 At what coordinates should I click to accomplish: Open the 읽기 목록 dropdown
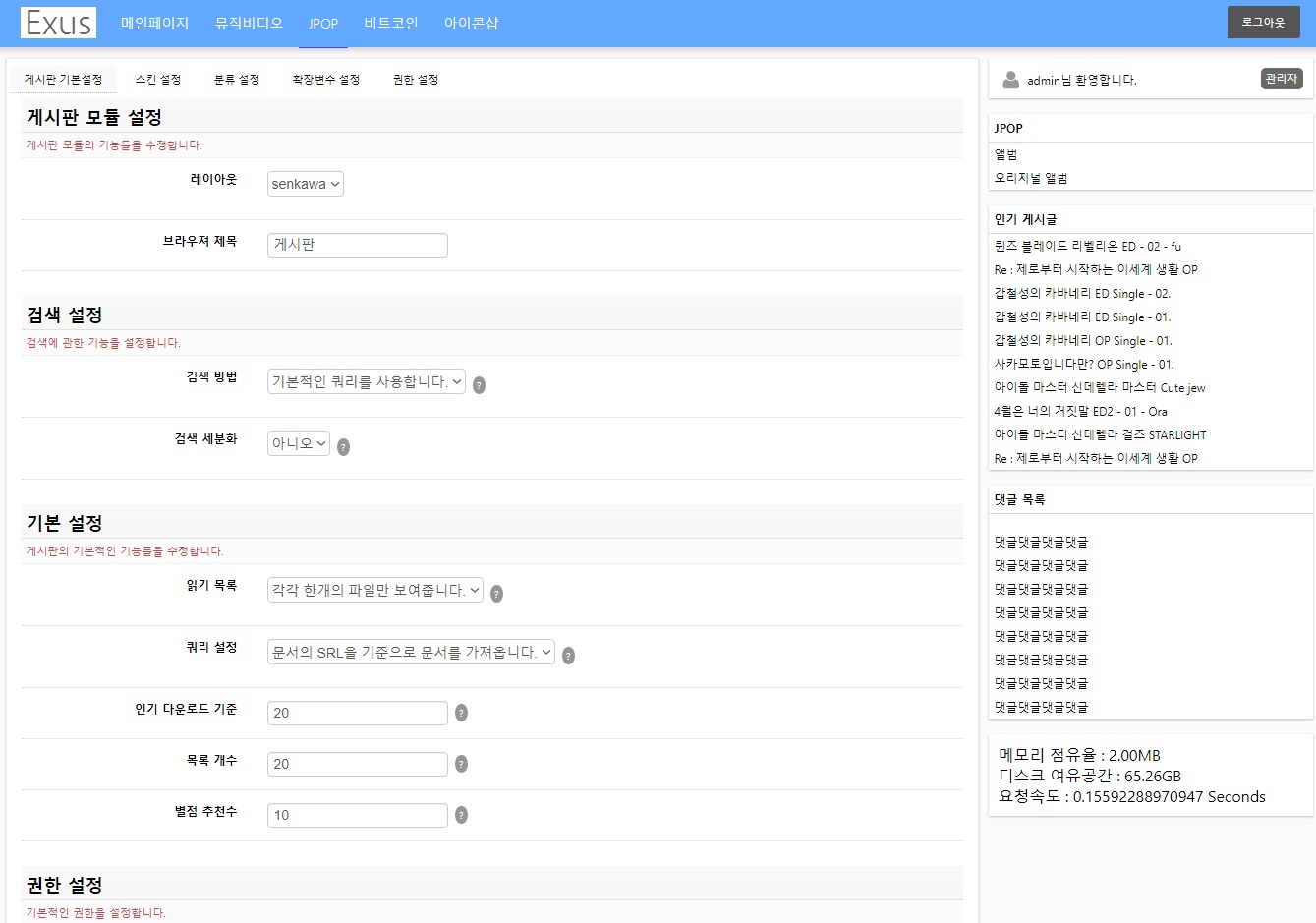coord(375,590)
